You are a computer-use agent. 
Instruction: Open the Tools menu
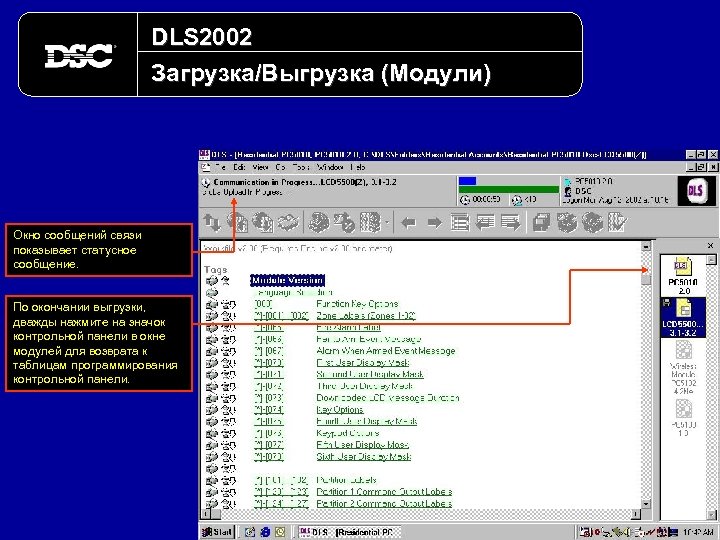pos(301,167)
